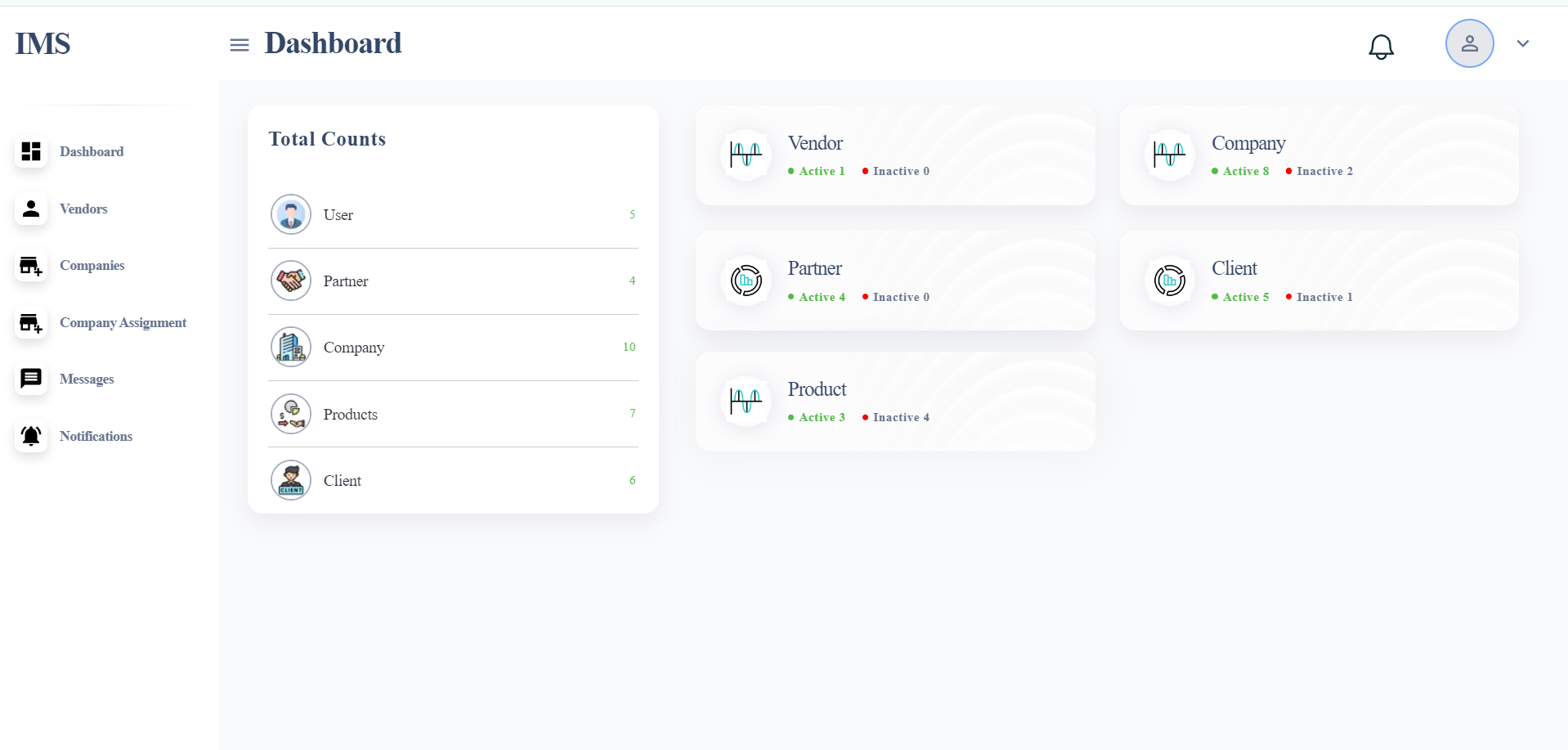This screenshot has width=1568, height=750.
Task: Click the Vendors person icon
Action: point(31,209)
